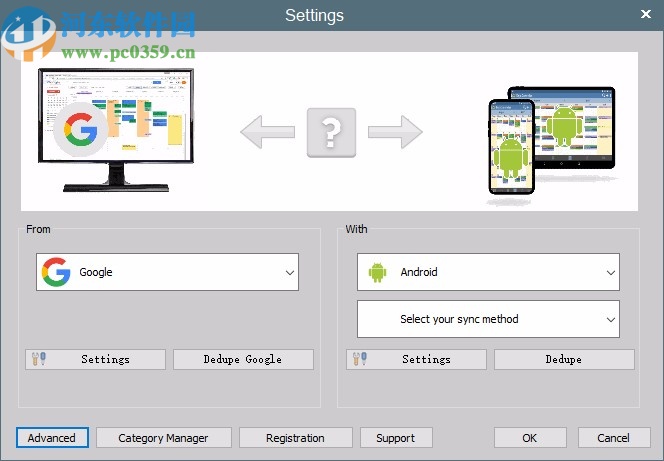The image size is (664, 461).
Task: Click the Android robot icon in With dropdown
Action: click(x=377, y=273)
